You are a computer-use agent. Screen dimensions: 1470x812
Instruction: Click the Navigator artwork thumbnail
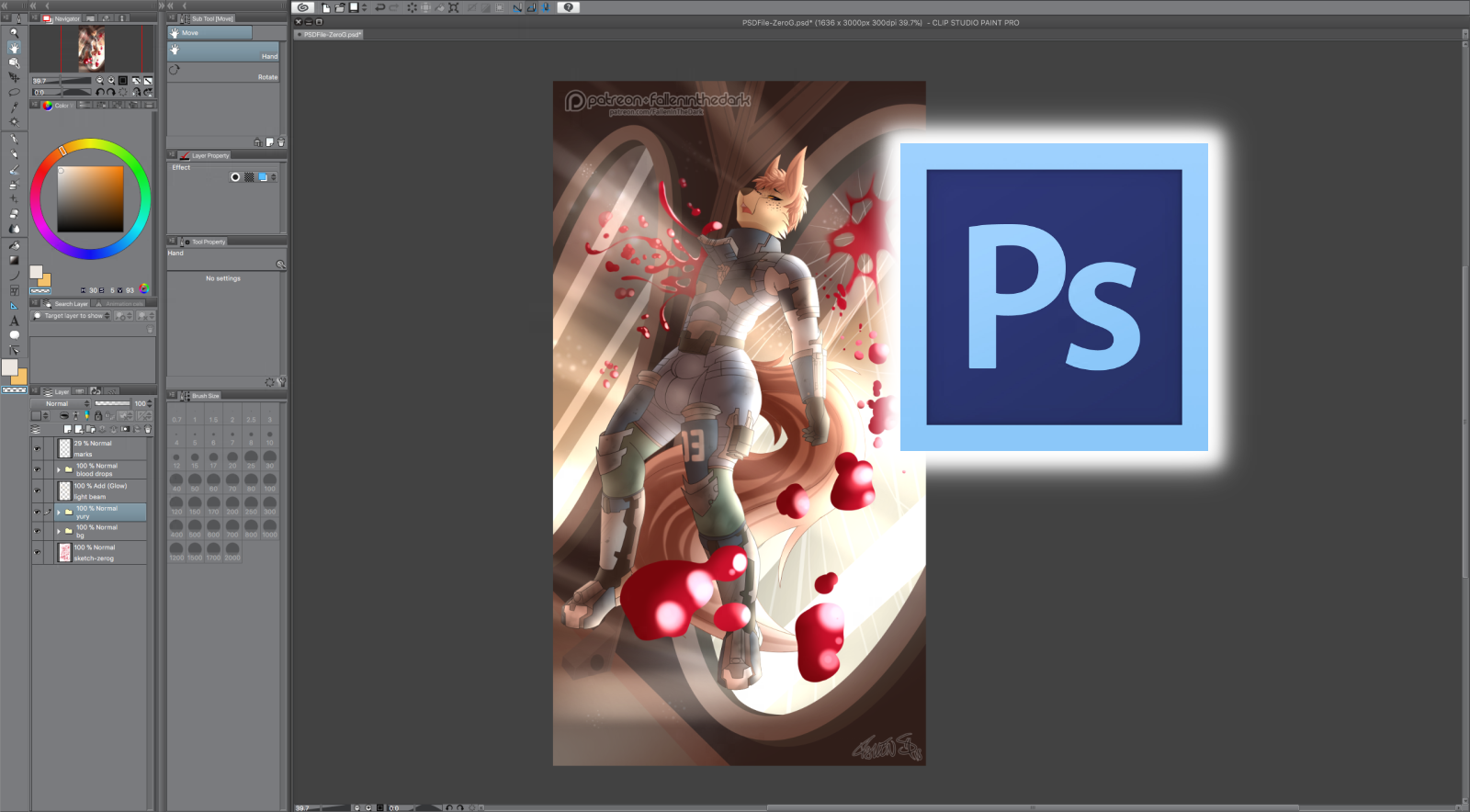[x=91, y=49]
